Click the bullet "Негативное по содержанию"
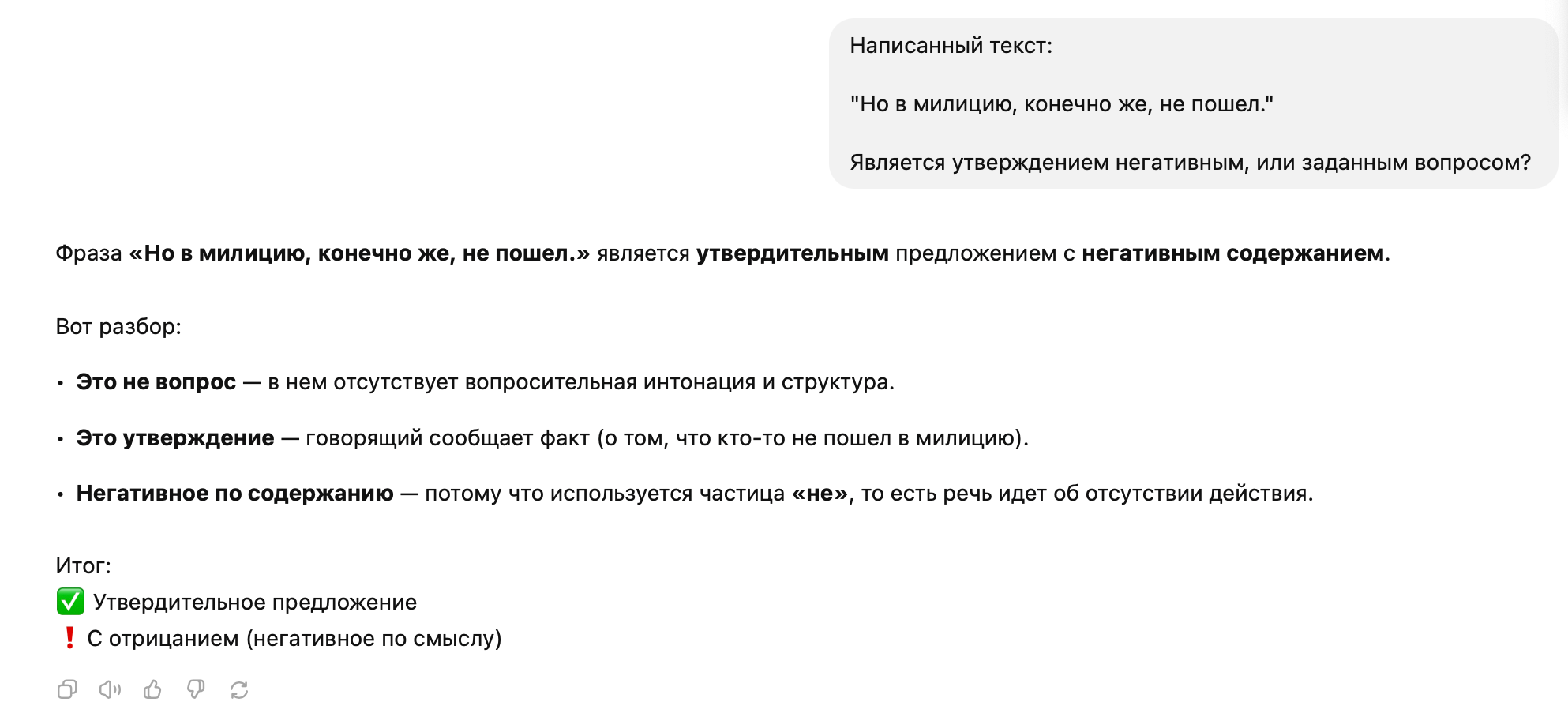 pyautogui.click(x=234, y=494)
